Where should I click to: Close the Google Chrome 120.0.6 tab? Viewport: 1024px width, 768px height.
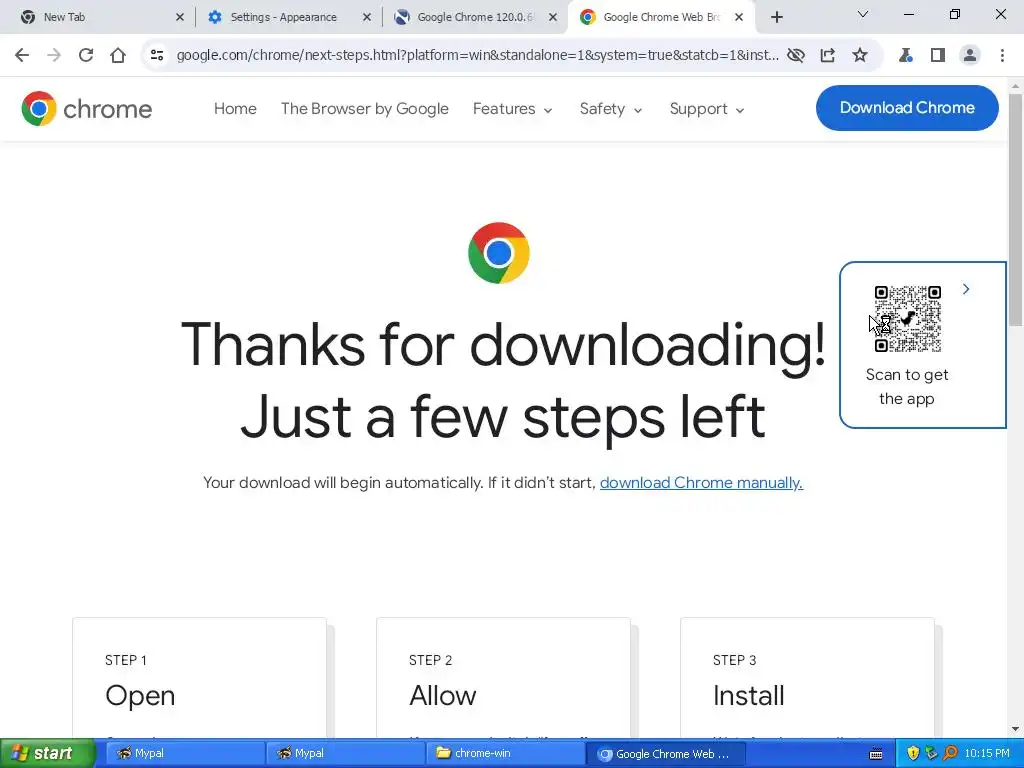[552, 18]
